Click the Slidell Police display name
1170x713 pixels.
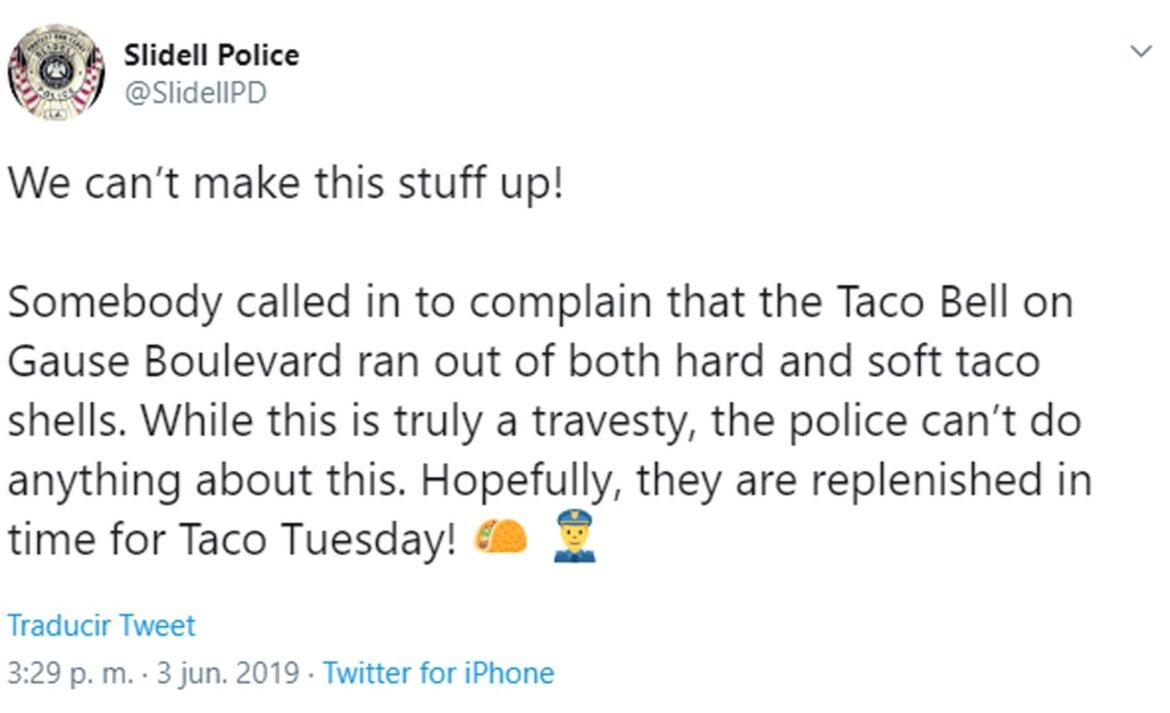click(211, 55)
